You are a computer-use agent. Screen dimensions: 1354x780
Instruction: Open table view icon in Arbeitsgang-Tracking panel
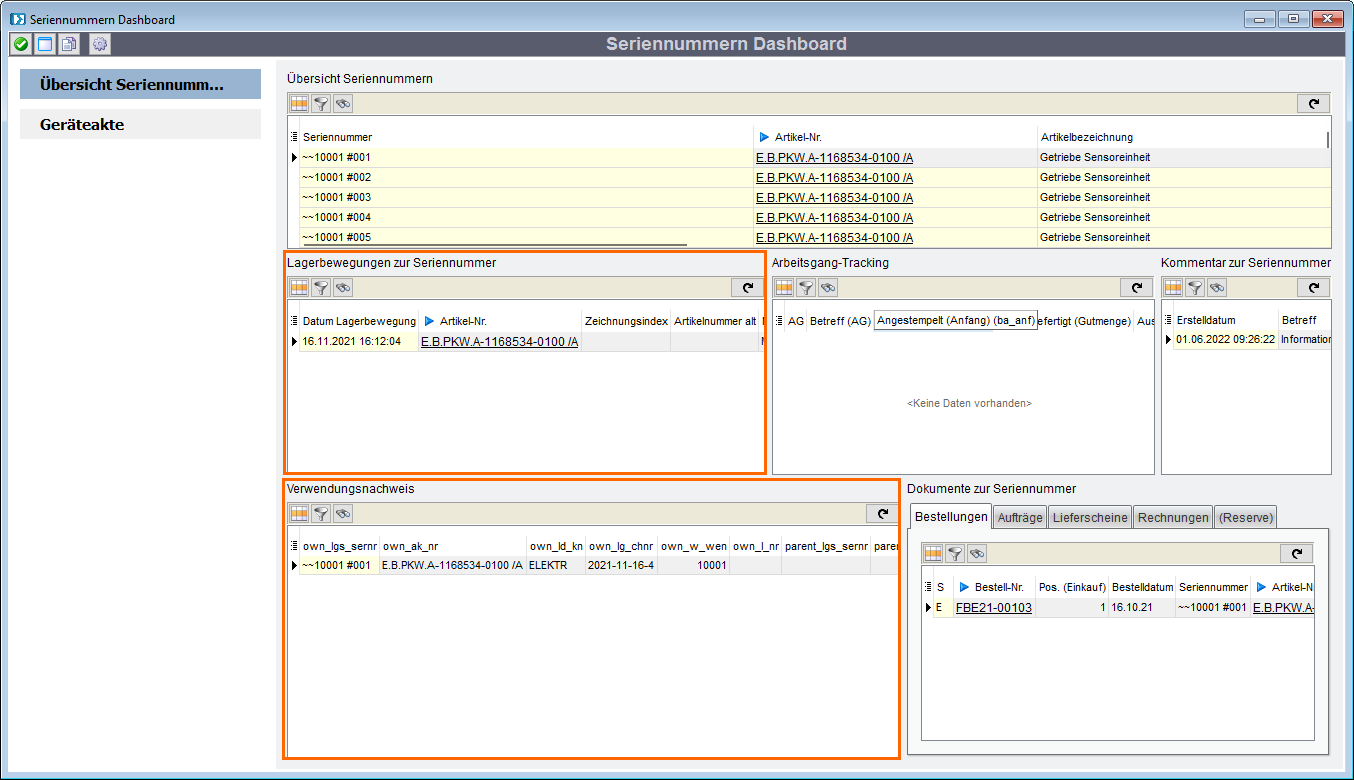click(x=784, y=287)
